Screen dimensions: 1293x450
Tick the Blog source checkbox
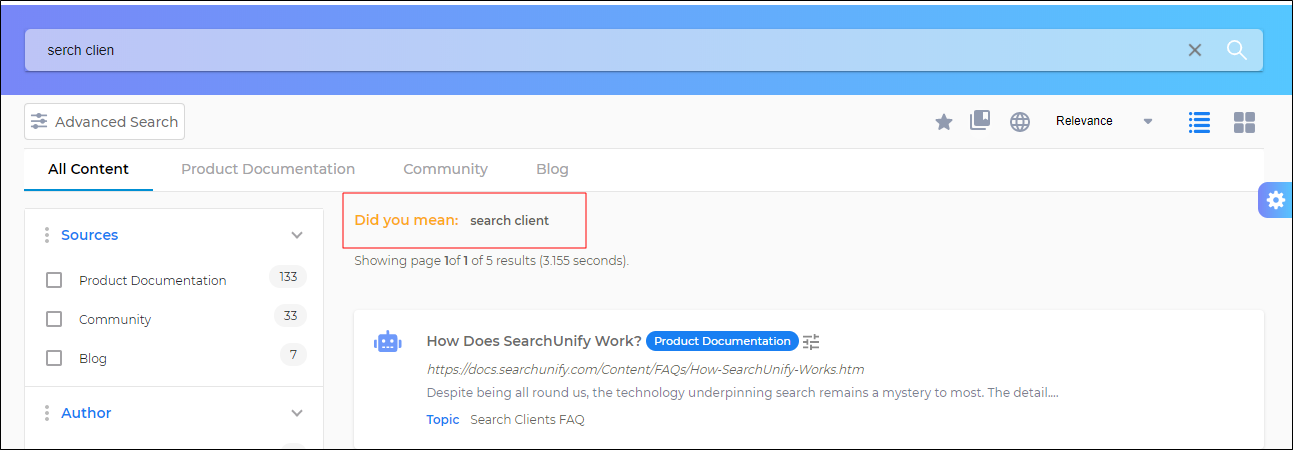54,359
